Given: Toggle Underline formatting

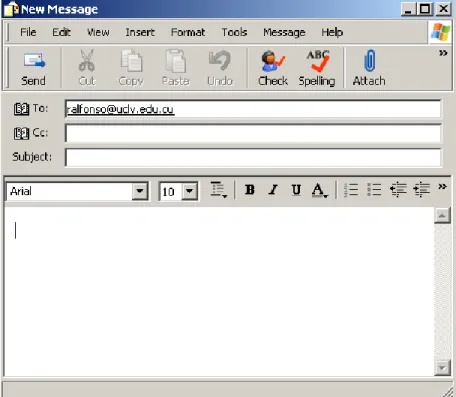Looking at the screenshot, I should (x=296, y=190).
